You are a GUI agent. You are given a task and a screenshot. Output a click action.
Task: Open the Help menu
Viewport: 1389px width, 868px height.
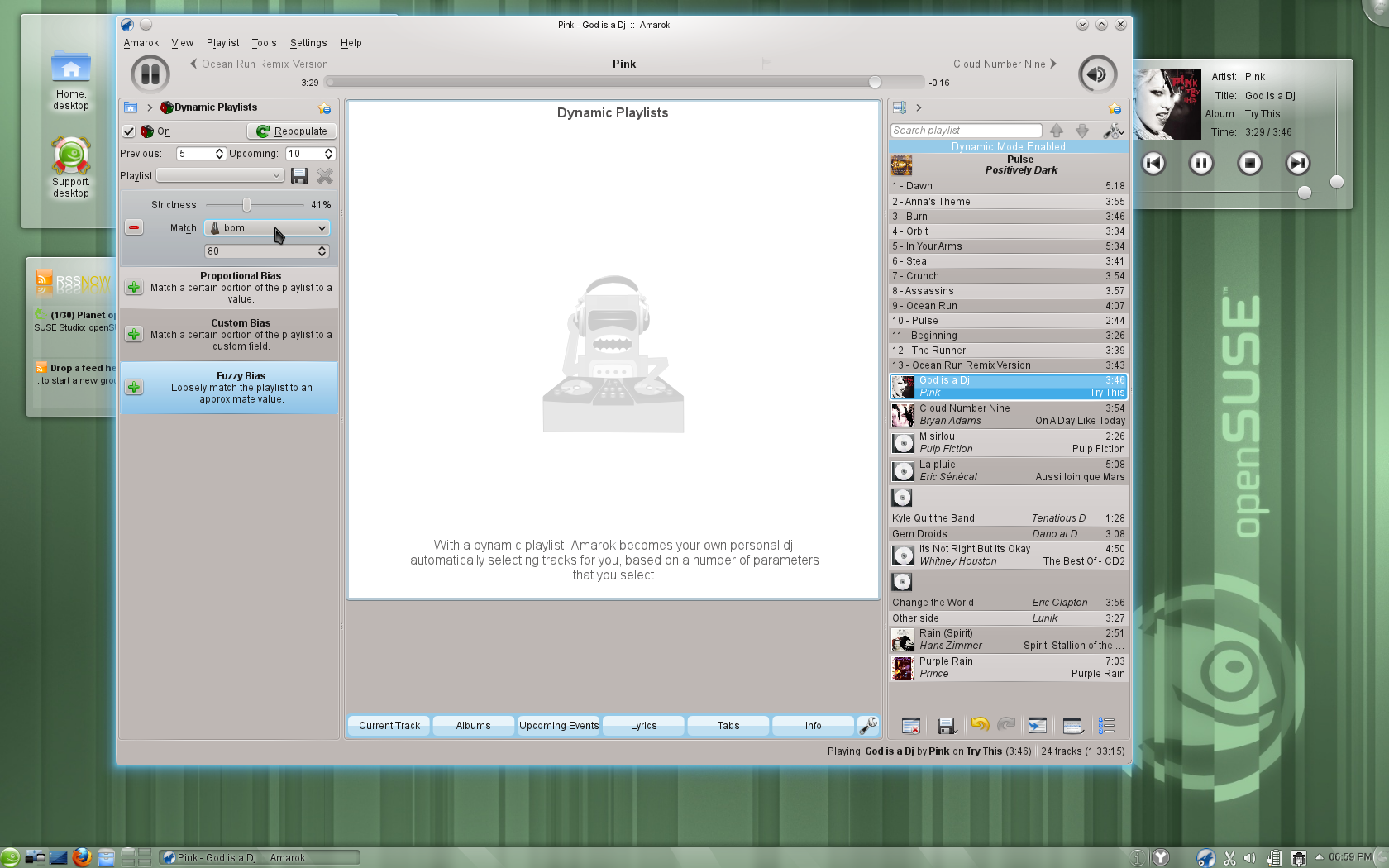point(351,43)
